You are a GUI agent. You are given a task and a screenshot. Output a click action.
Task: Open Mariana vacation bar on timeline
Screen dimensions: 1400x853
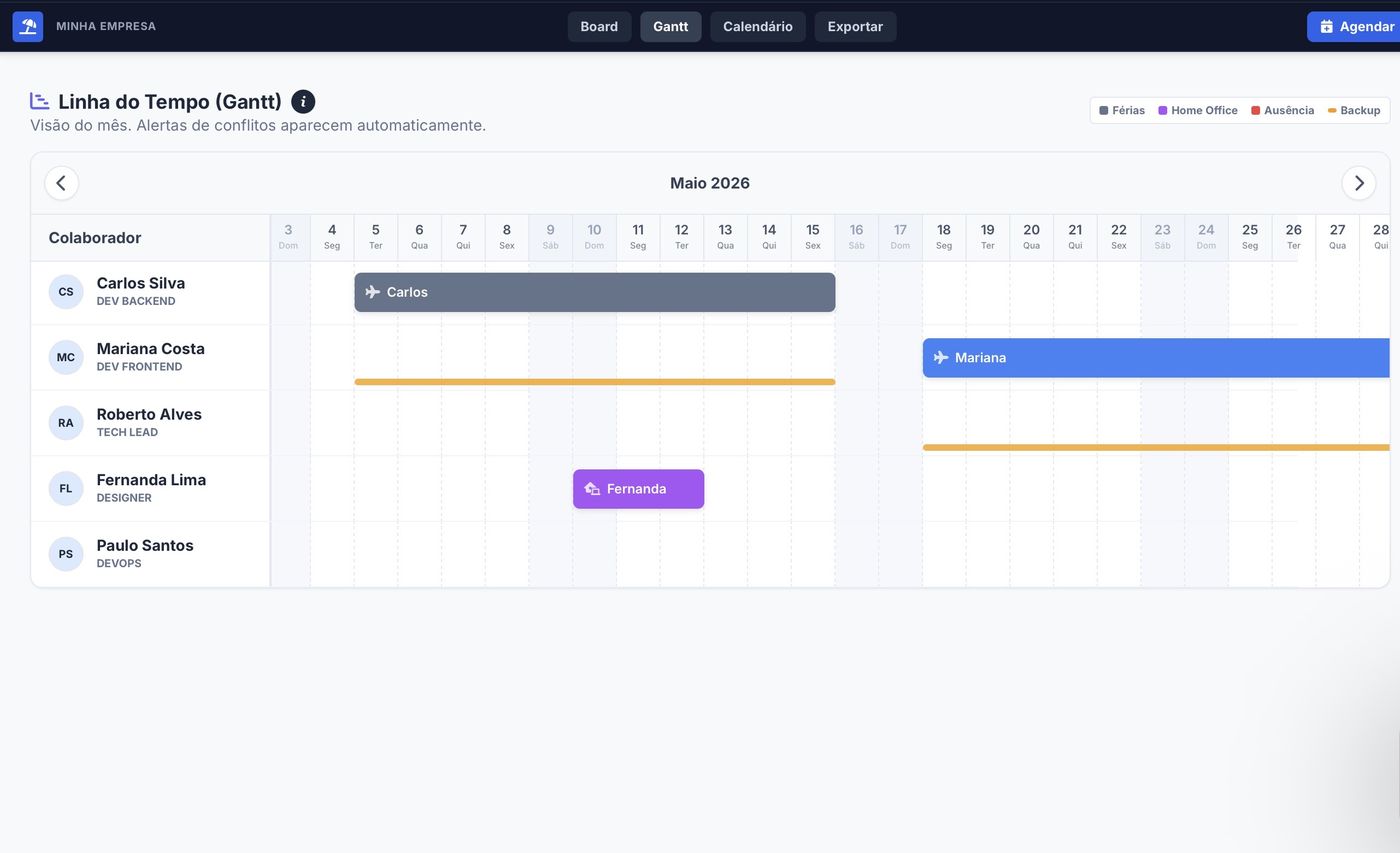[x=1156, y=357]
